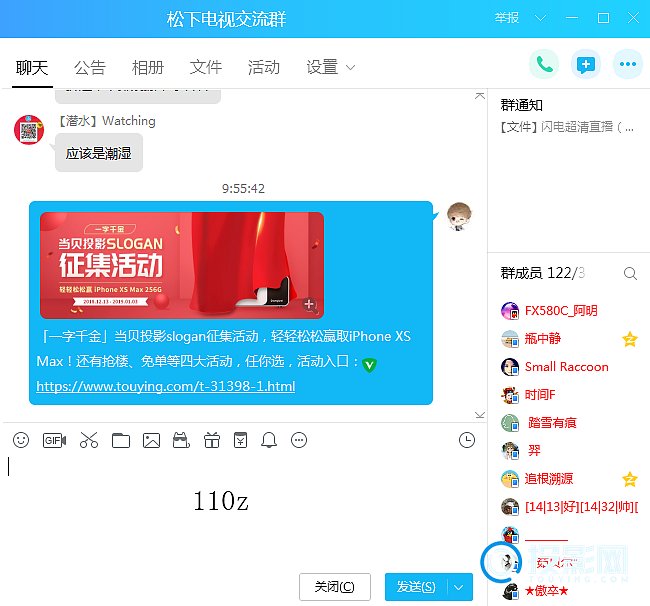The width and height of the screenshot is (650, 606).
Task: Click the avatar of Small Raccoon
Action: click(510, 367)
